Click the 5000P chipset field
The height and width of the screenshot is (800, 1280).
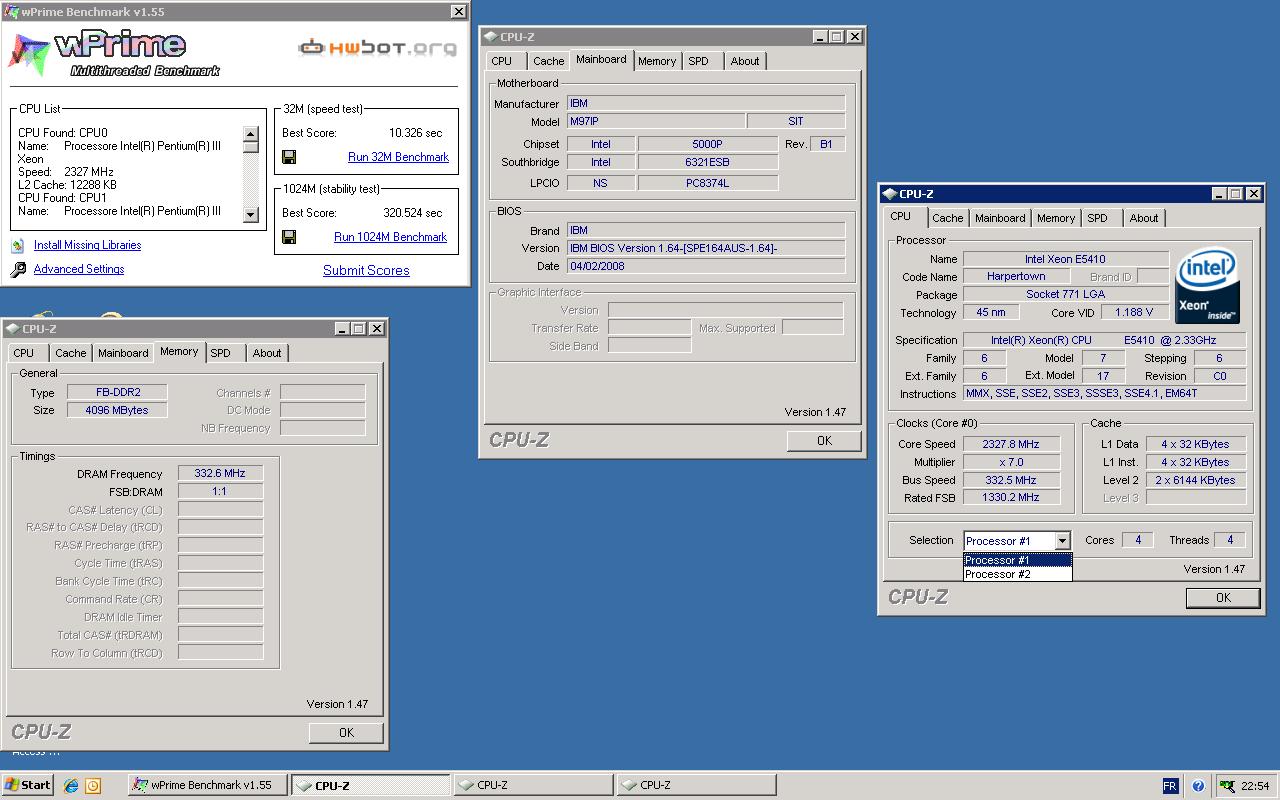click(x=708, y=144)
